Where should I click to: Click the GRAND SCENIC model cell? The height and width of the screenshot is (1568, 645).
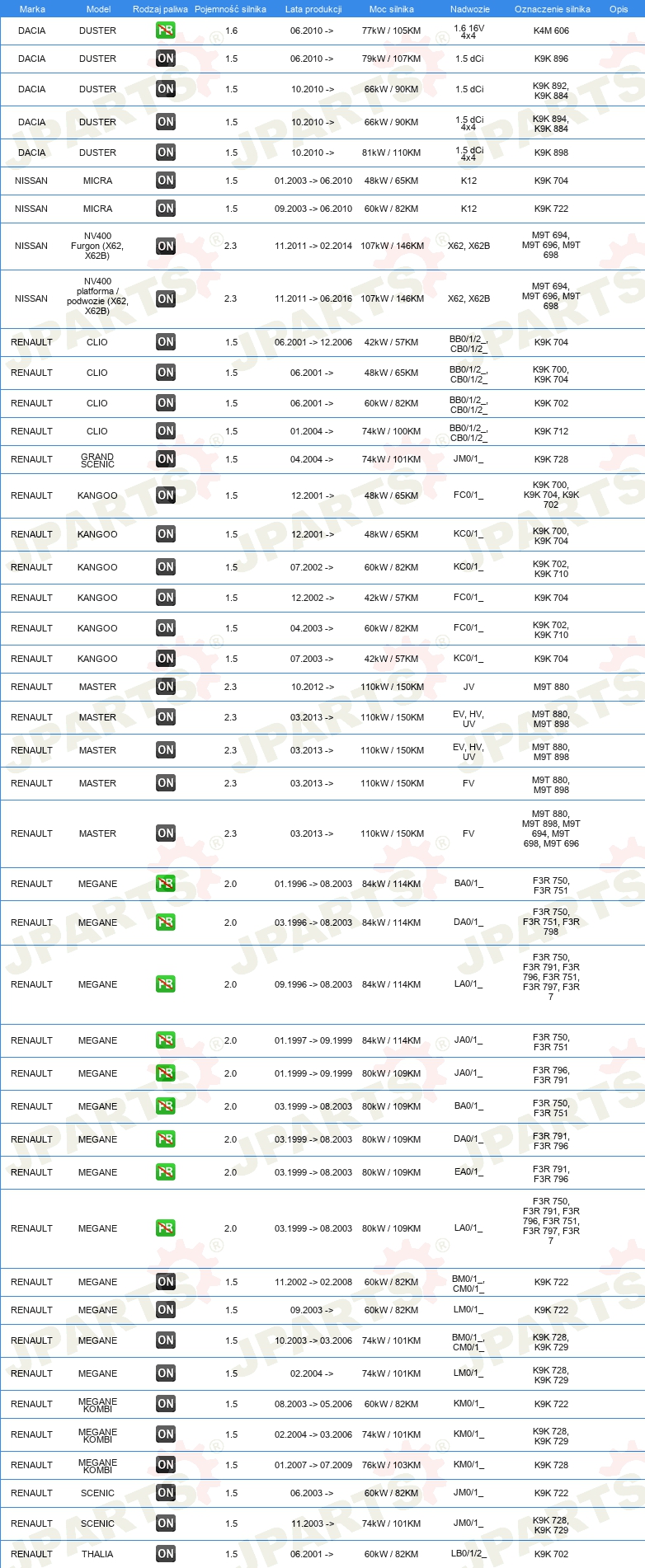click(97, 460)
